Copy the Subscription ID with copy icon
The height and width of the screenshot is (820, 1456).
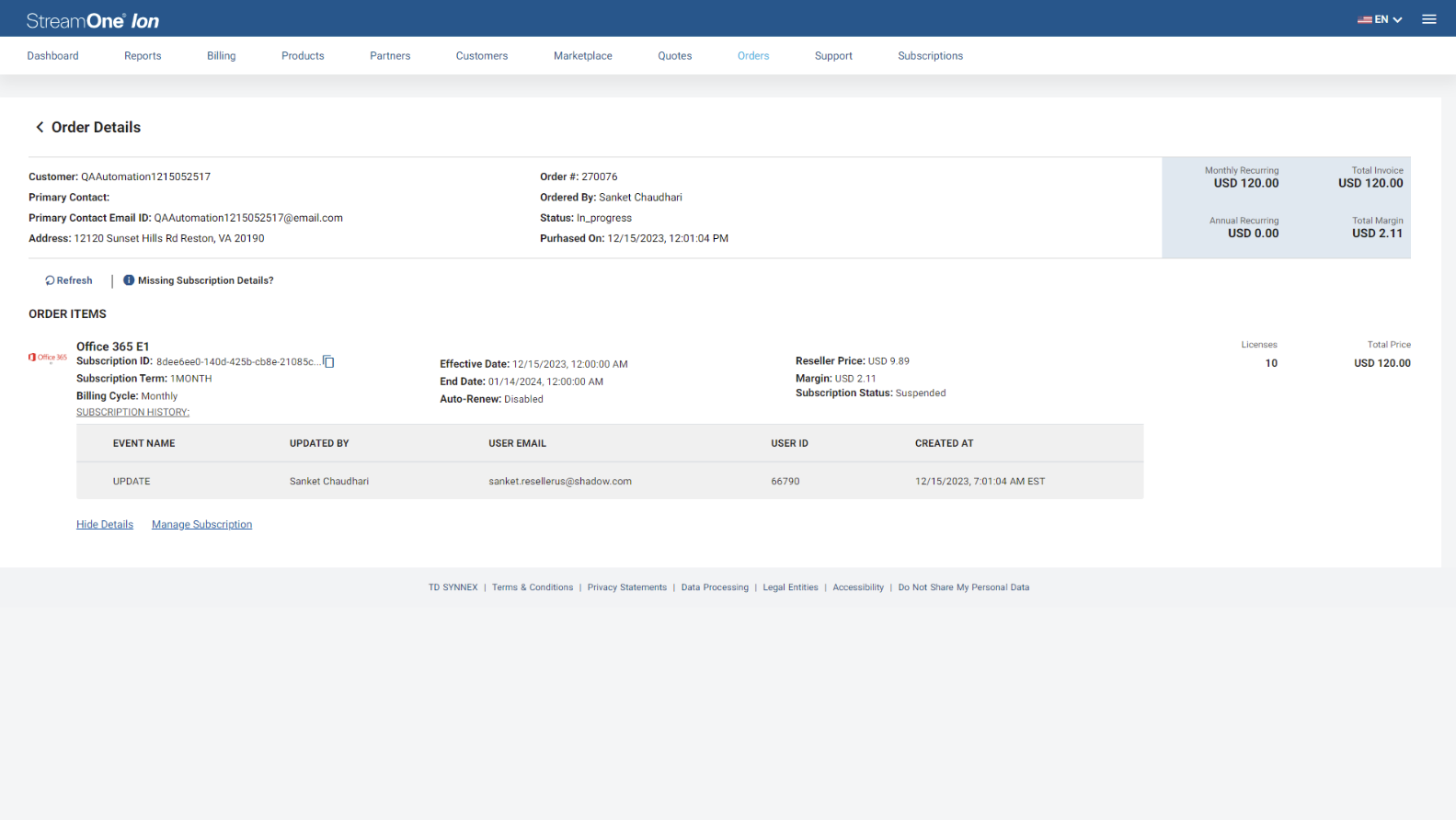tap(328, 362)
